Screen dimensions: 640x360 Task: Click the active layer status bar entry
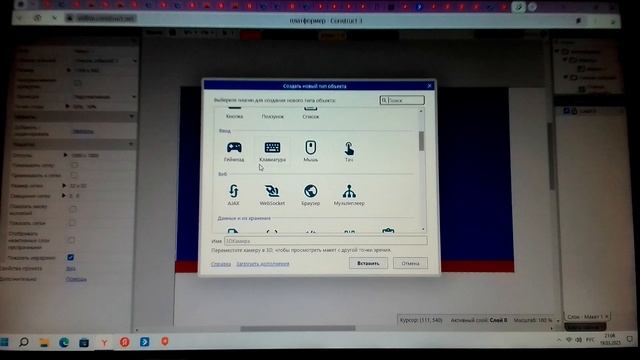pyautogui.click(x=479, y=320)
